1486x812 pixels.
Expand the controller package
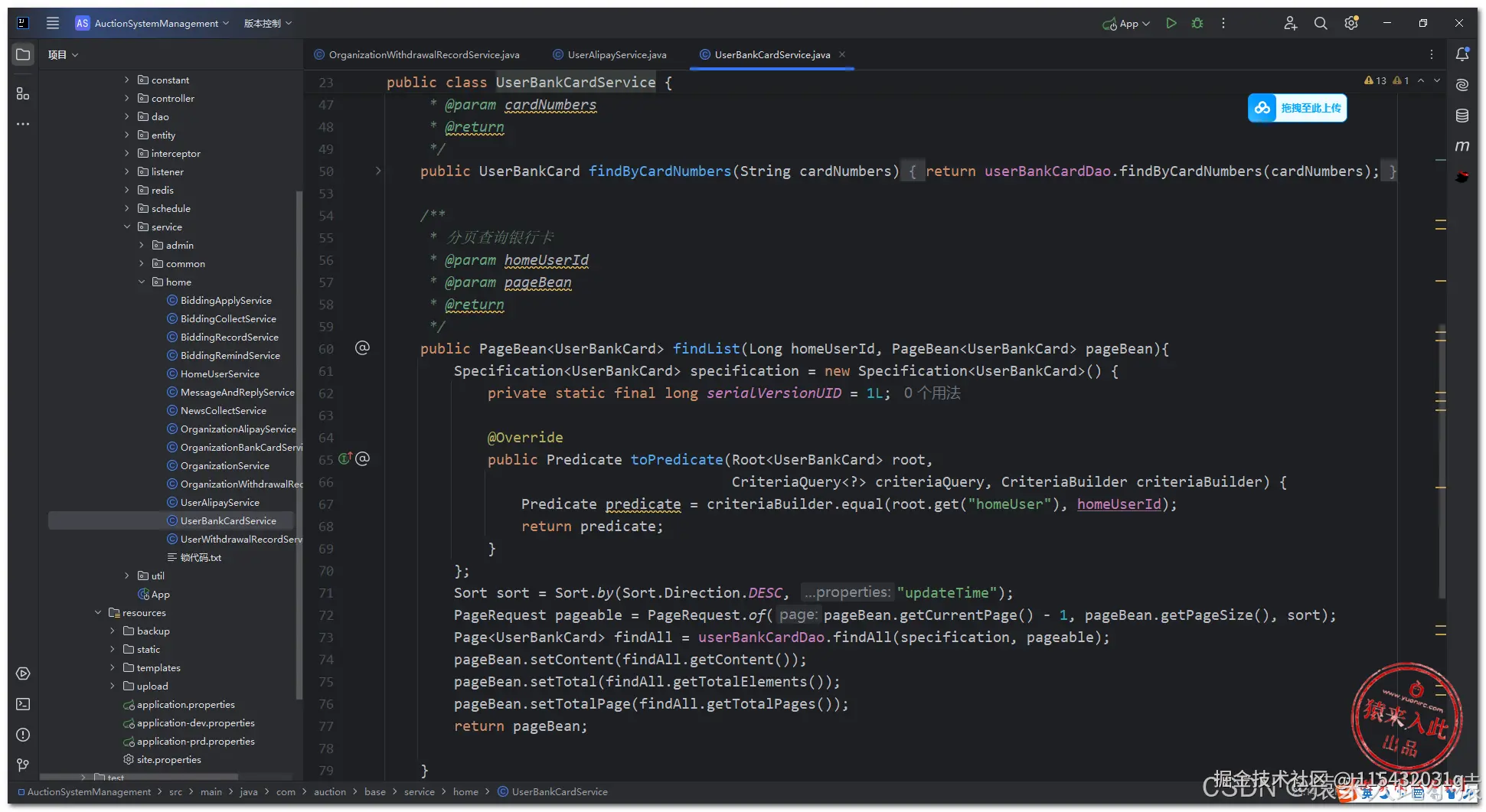pyautogui.click(x=127, y=98)
